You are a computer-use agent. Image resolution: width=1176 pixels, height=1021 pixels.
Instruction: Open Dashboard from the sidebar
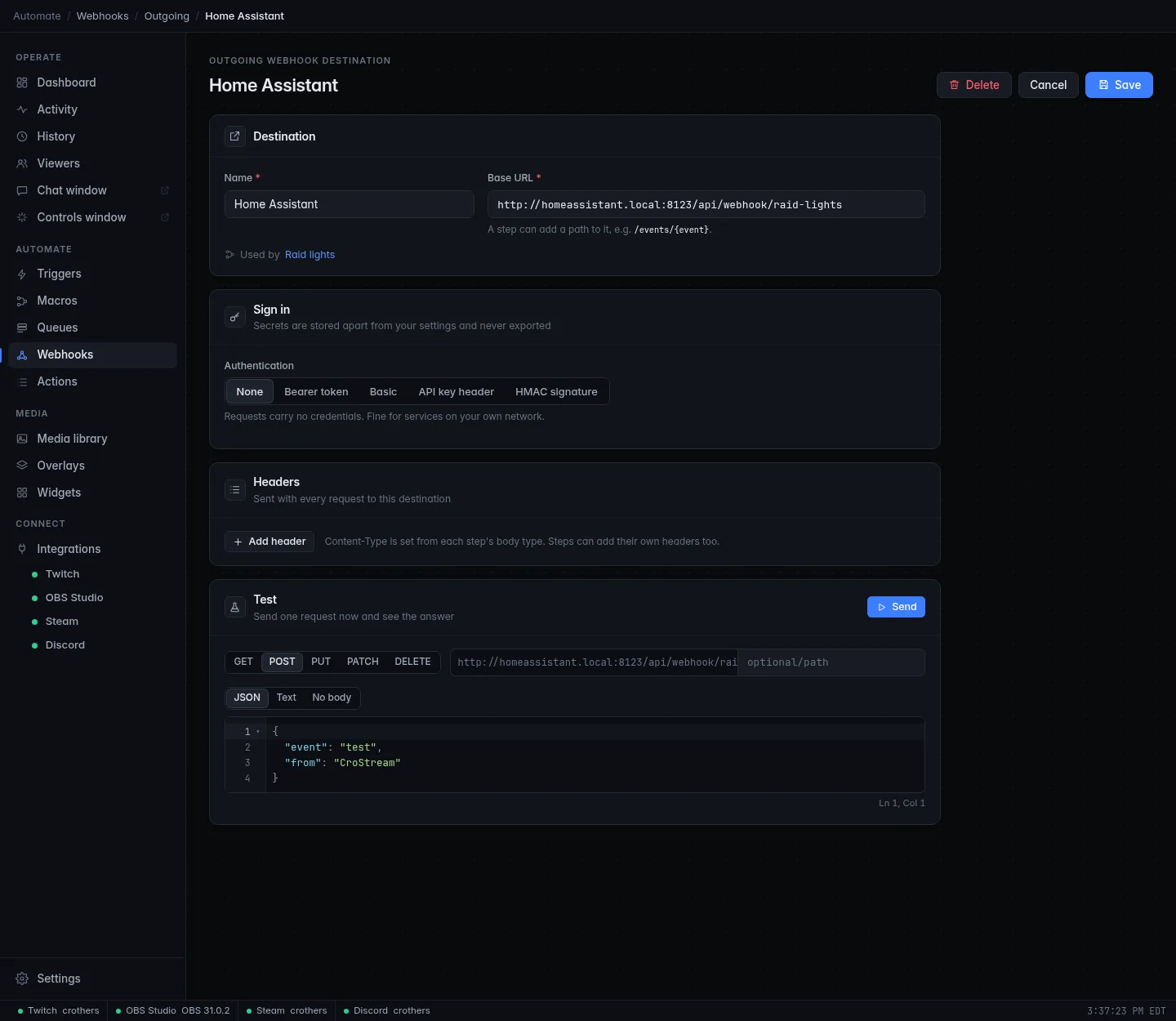(x=92, y=82)
